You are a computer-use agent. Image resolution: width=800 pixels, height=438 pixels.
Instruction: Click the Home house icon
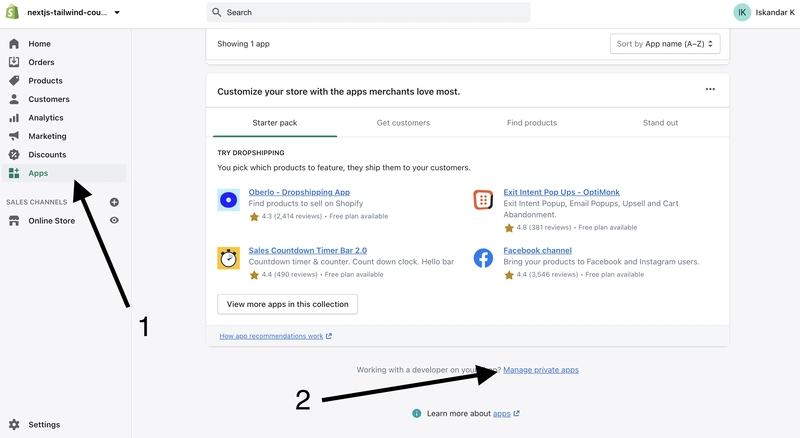(14, 44)
